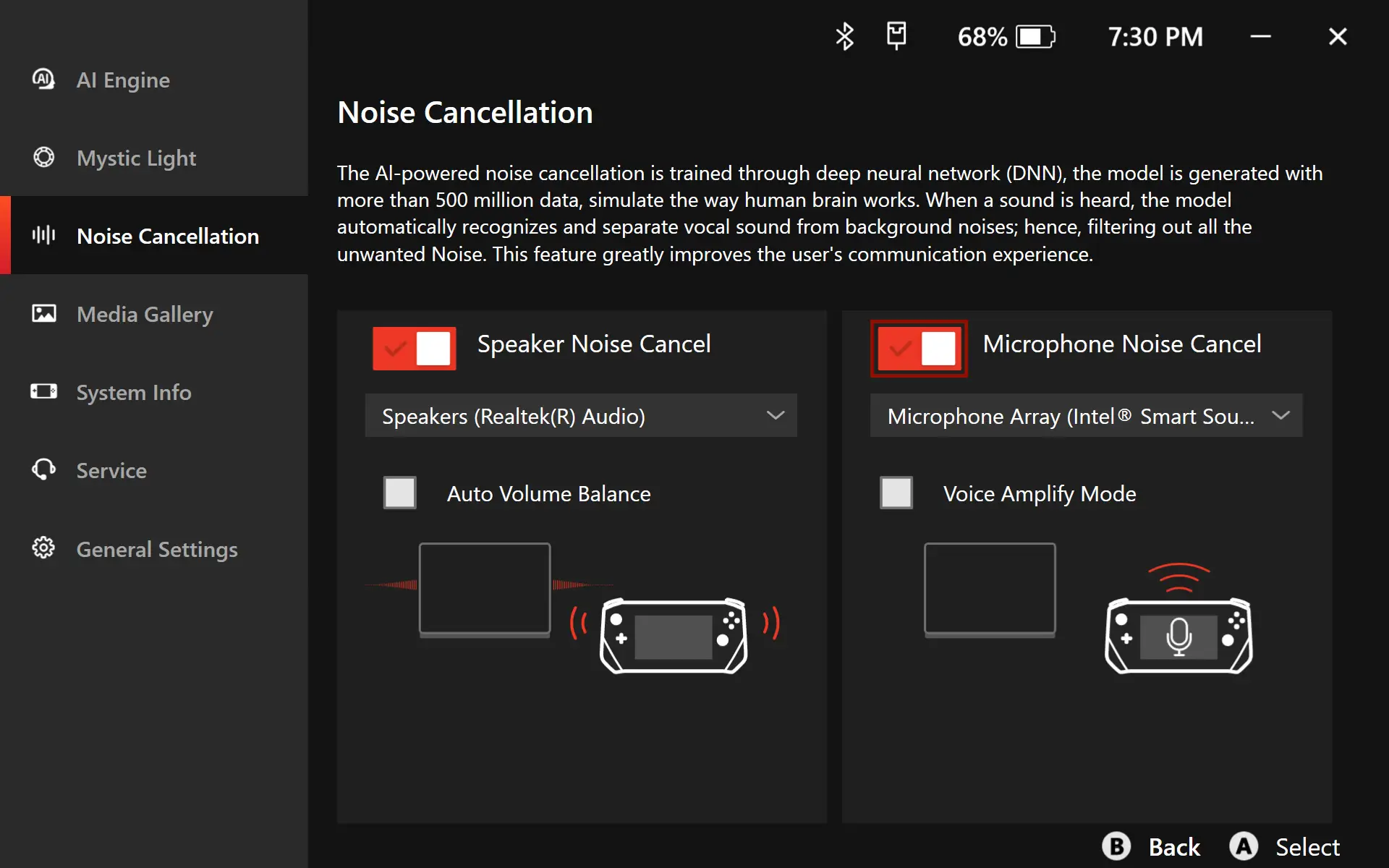Disable Speaker Noise Cancel toggle

click(x=415, y=348)
